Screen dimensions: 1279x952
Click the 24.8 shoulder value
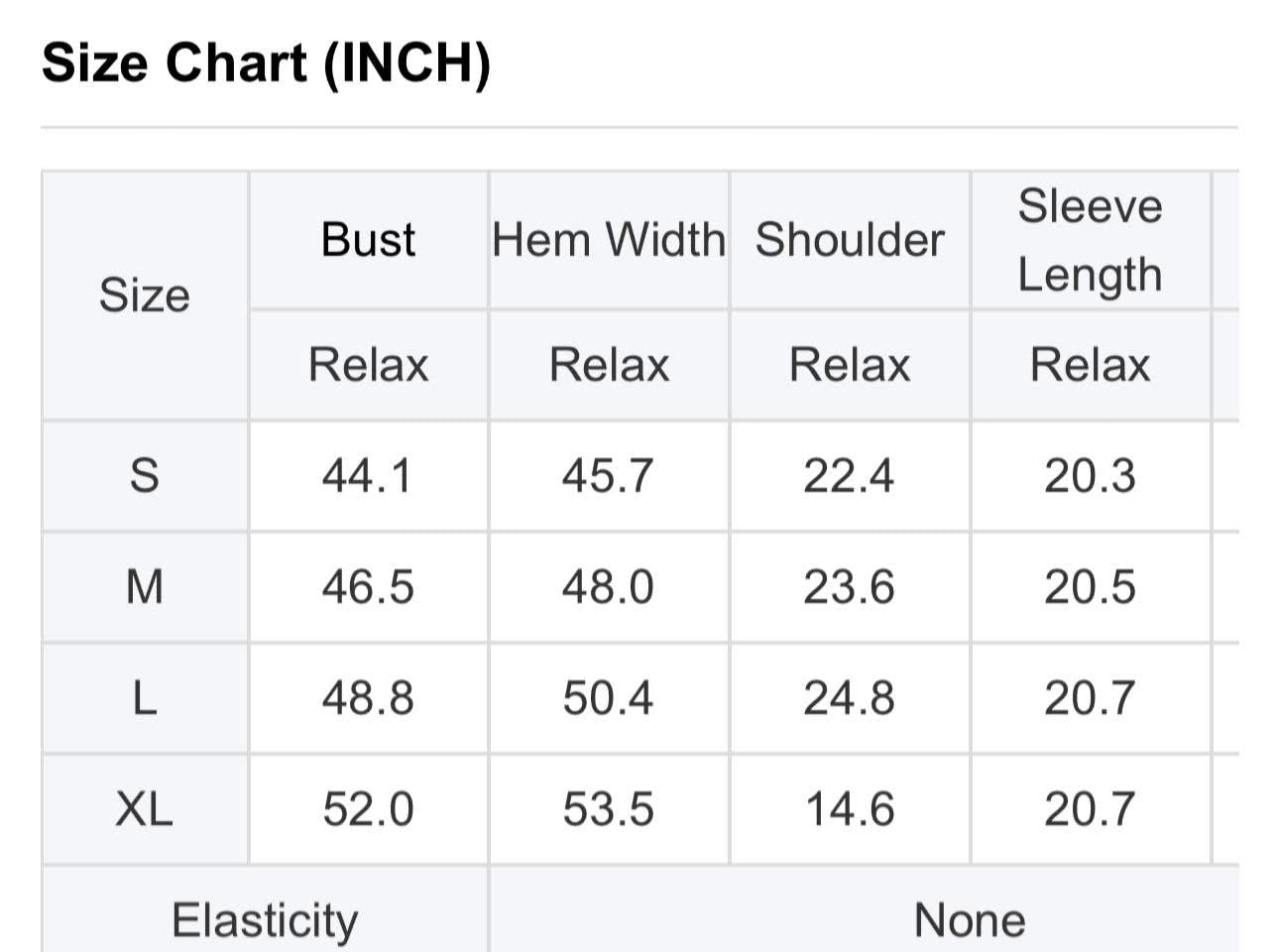(x=850, y=698)
